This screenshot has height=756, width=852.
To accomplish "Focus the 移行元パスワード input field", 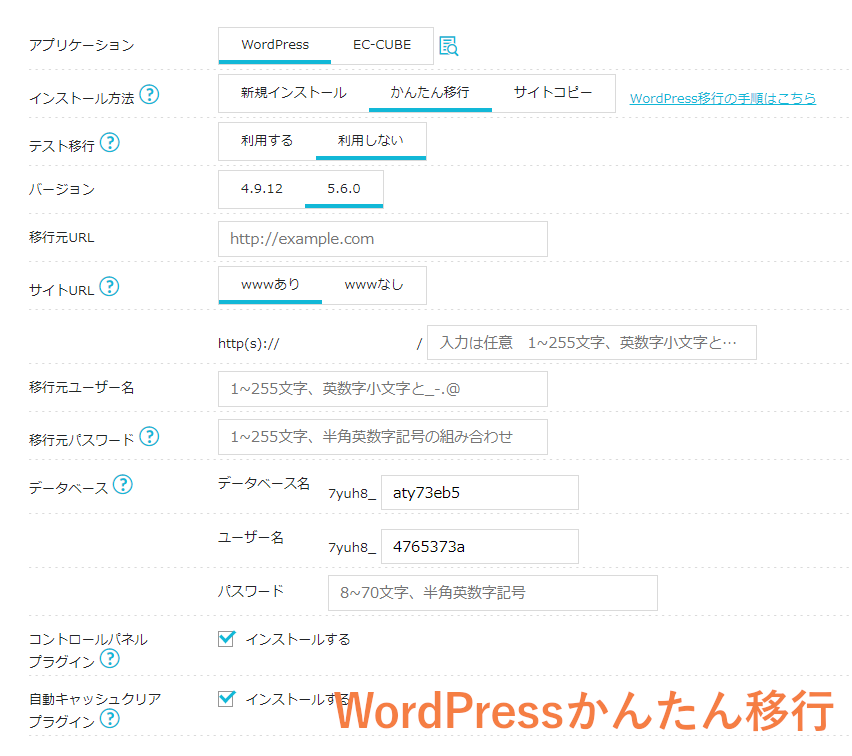I will 383,436.
